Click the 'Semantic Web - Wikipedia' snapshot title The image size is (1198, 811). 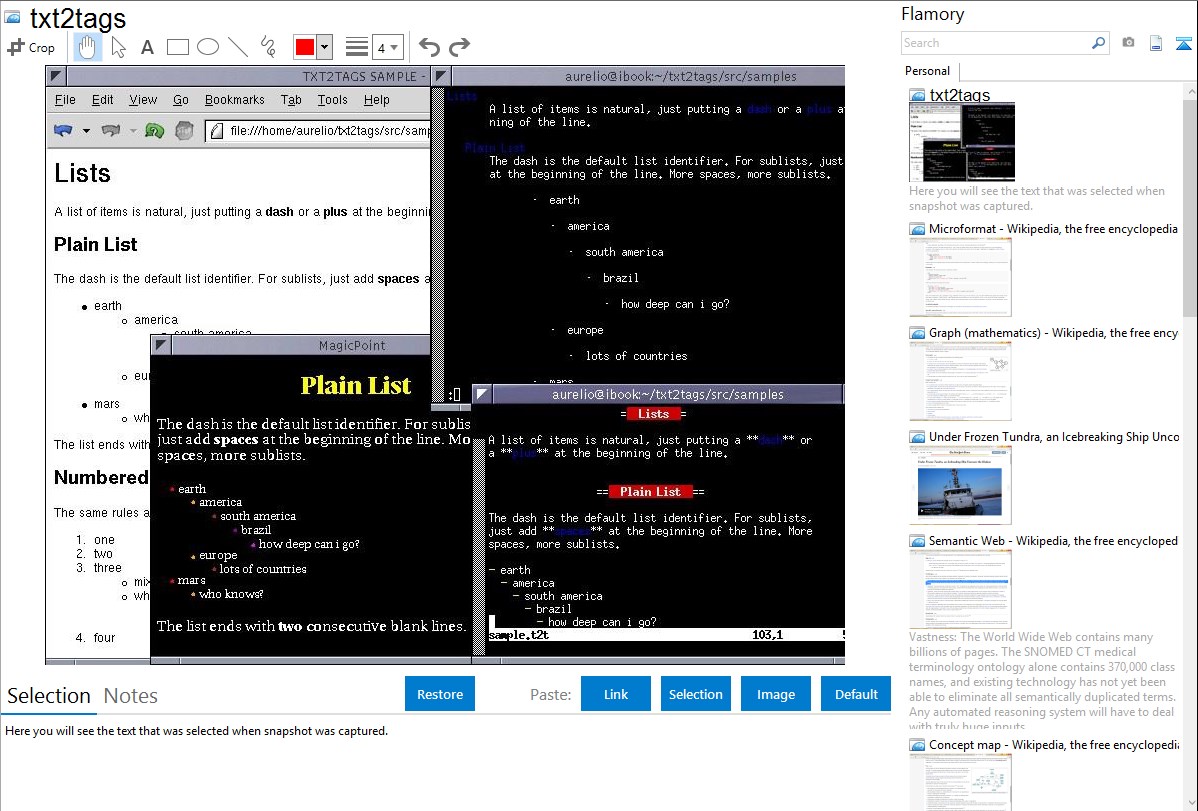click(1053, 540)
